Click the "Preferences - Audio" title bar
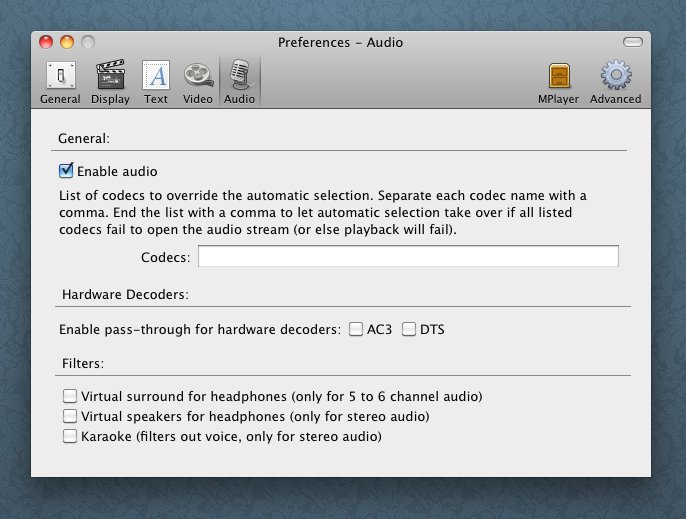Viewport: 686px width, 519px height. (340, 42)
